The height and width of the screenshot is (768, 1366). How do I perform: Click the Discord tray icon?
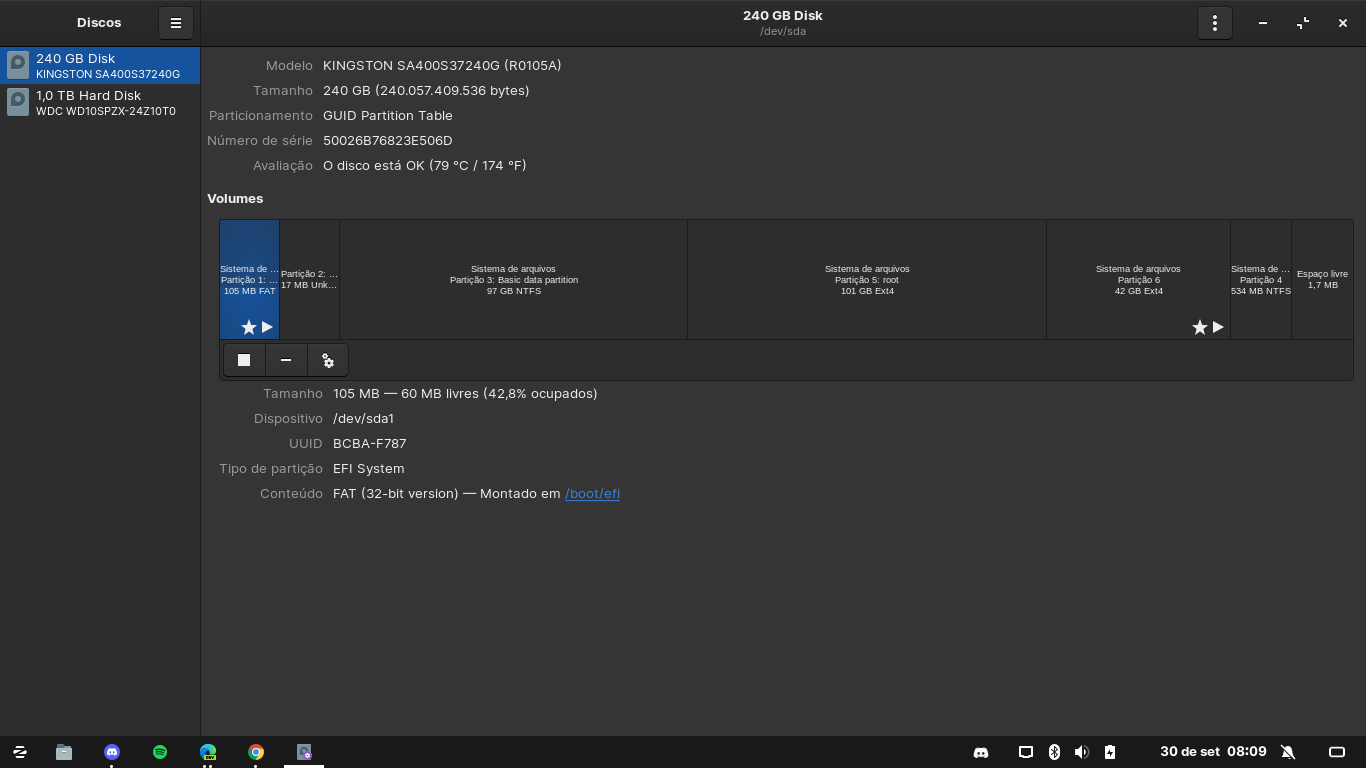coord(981,752)
